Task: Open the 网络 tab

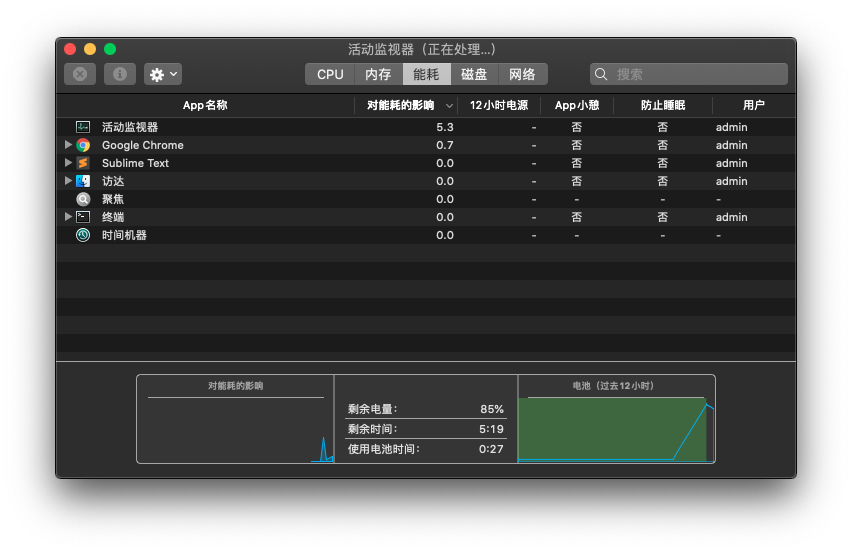Action: 522,74
